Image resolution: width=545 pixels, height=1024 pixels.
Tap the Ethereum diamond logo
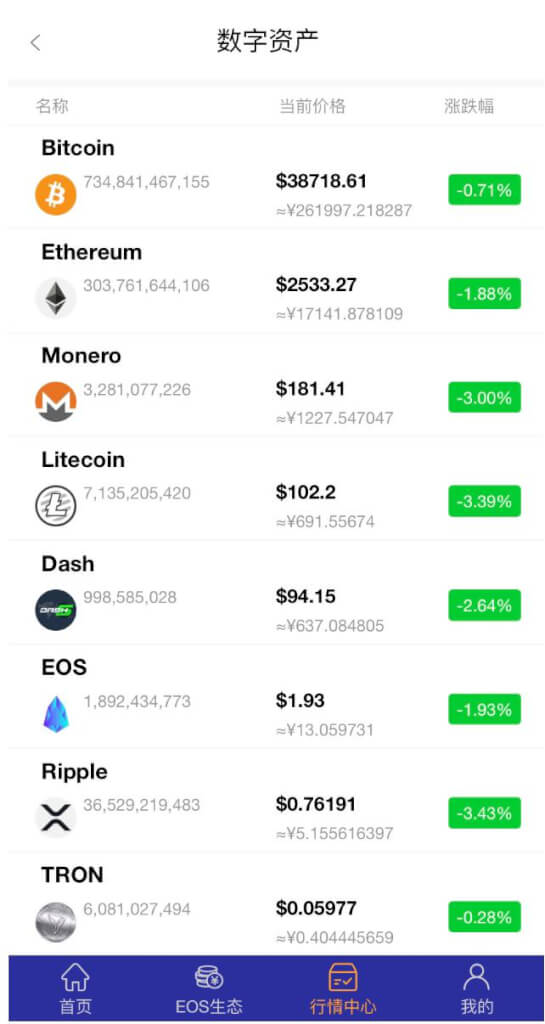pyautogui.click(x=55, y=298)
